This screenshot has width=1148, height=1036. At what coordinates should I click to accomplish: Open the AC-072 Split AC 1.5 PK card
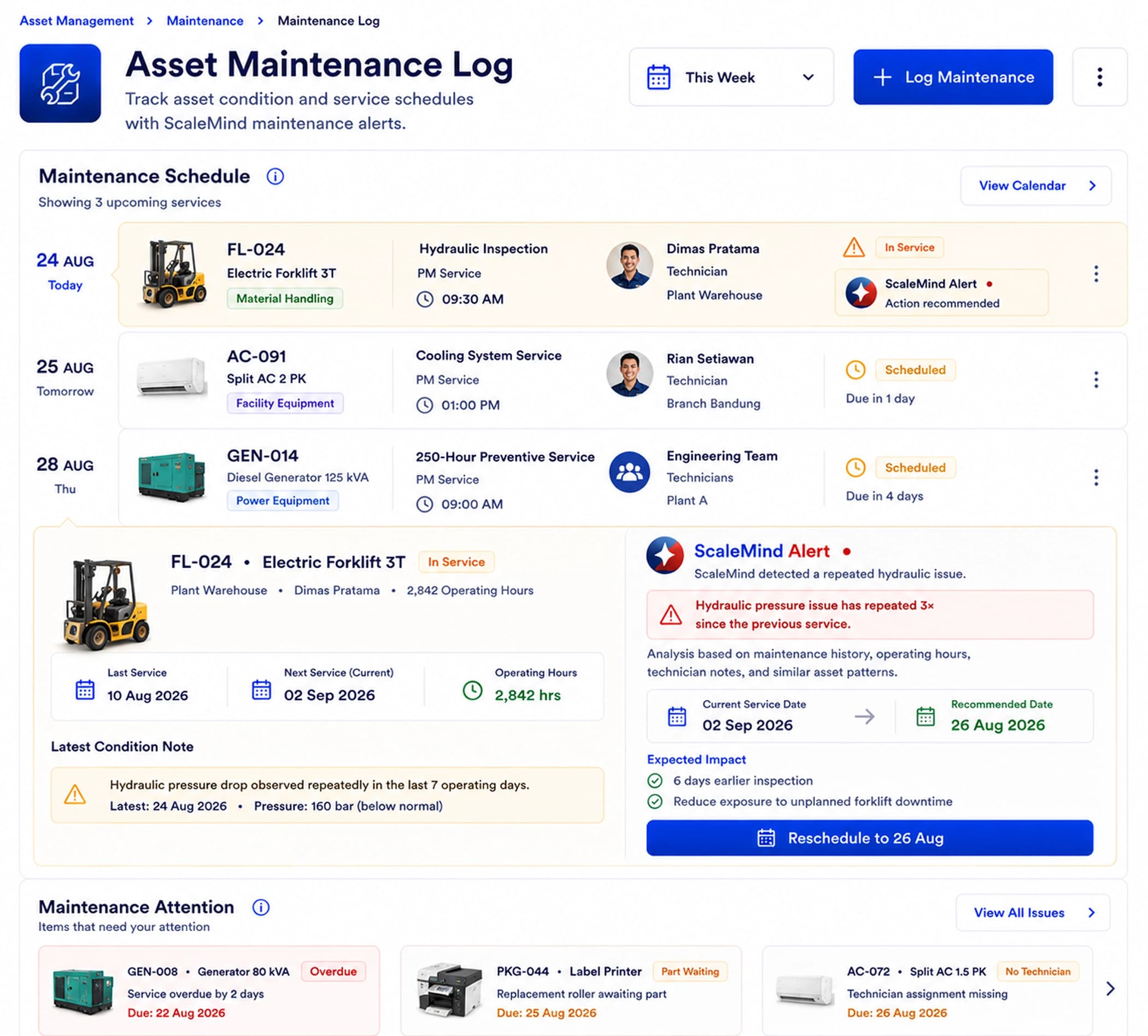[927, 991]
